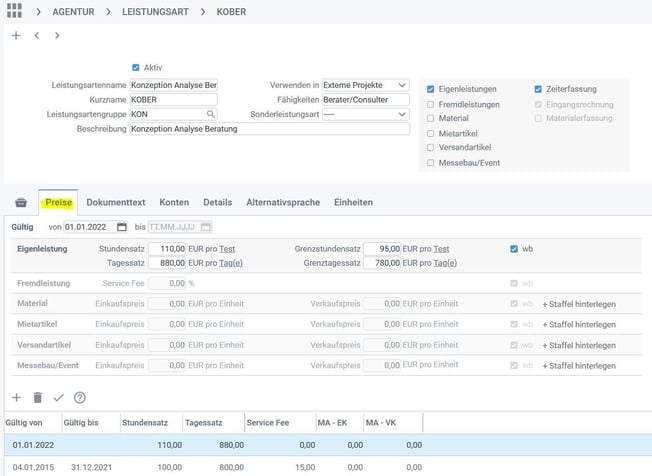Screen dimensions: 652x476
Task: Click the Stundensatz input field
Action: pyautogui.click(x=168, y=248)
